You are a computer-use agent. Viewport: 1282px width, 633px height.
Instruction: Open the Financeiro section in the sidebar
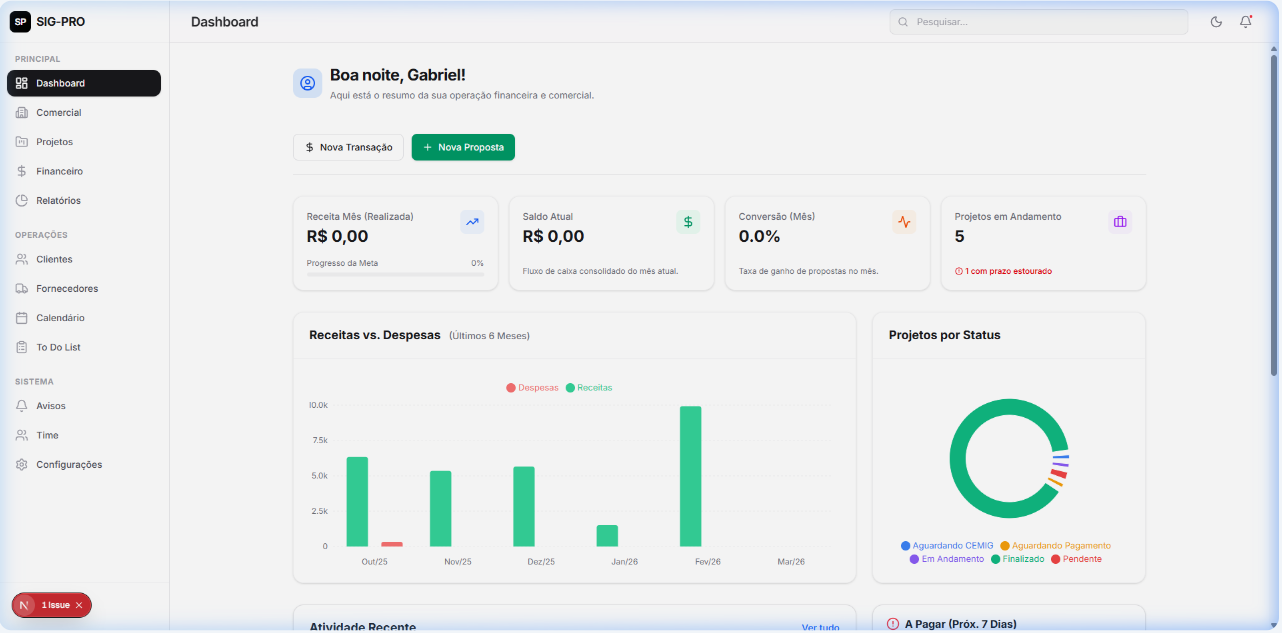(60, 171)
